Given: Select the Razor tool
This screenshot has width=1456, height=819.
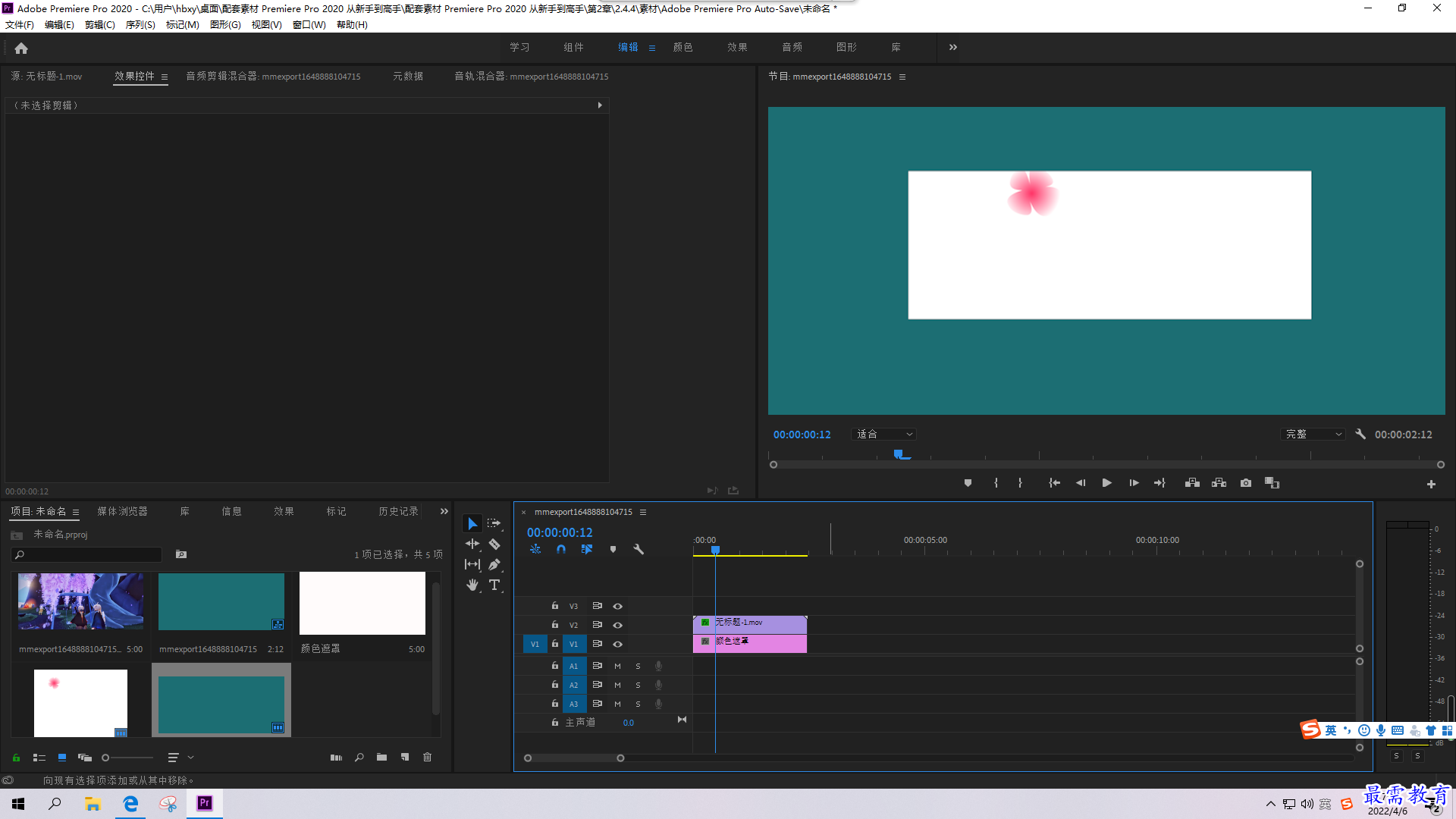Looking at the screenshot, I should [x=494, y=544].
